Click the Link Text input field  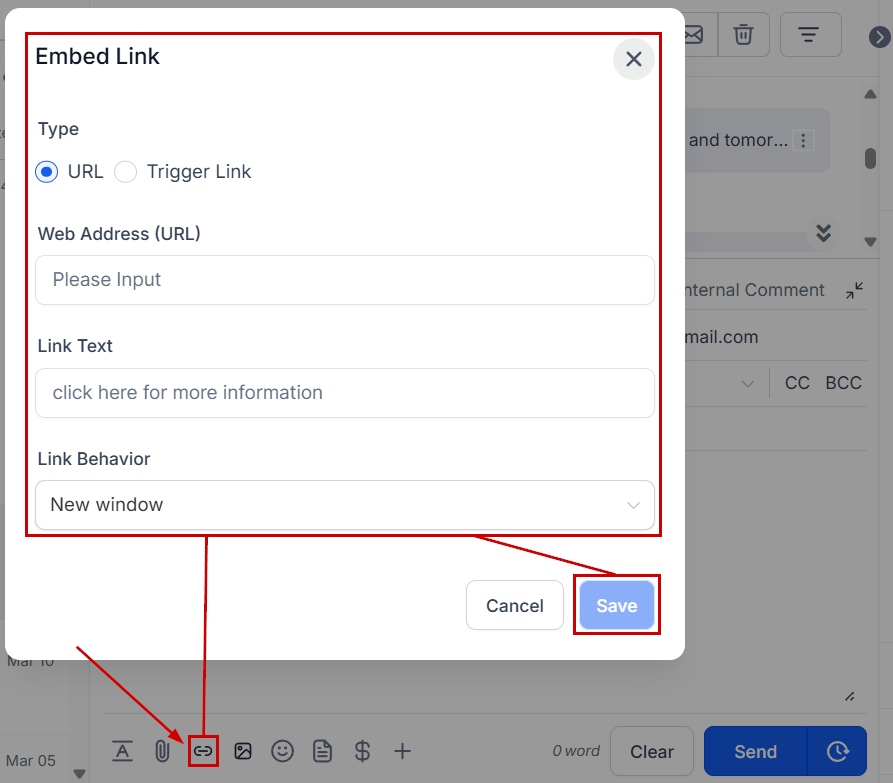coord(345,392)
